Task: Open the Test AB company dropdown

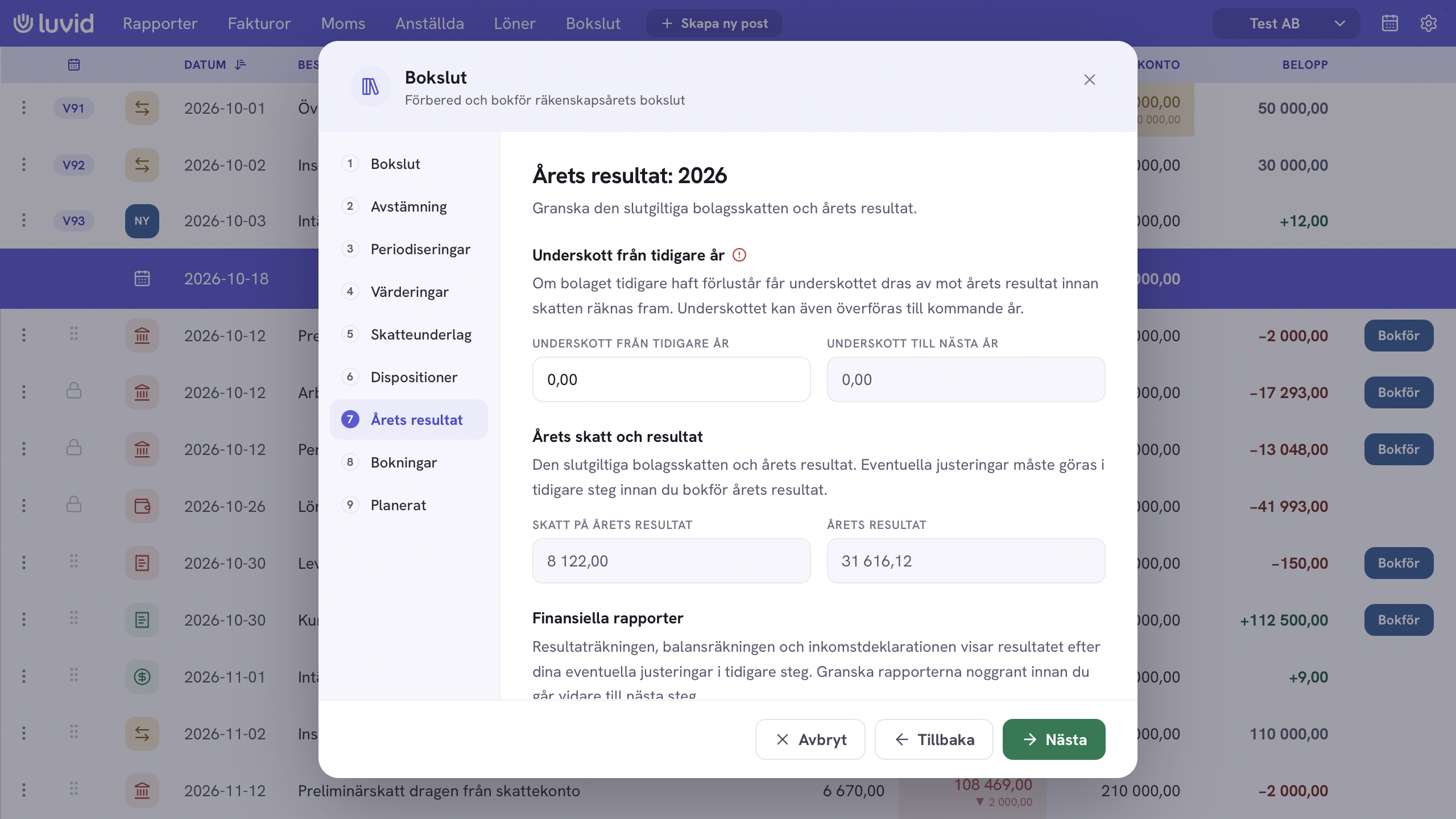Action: tap(1286, 23)
